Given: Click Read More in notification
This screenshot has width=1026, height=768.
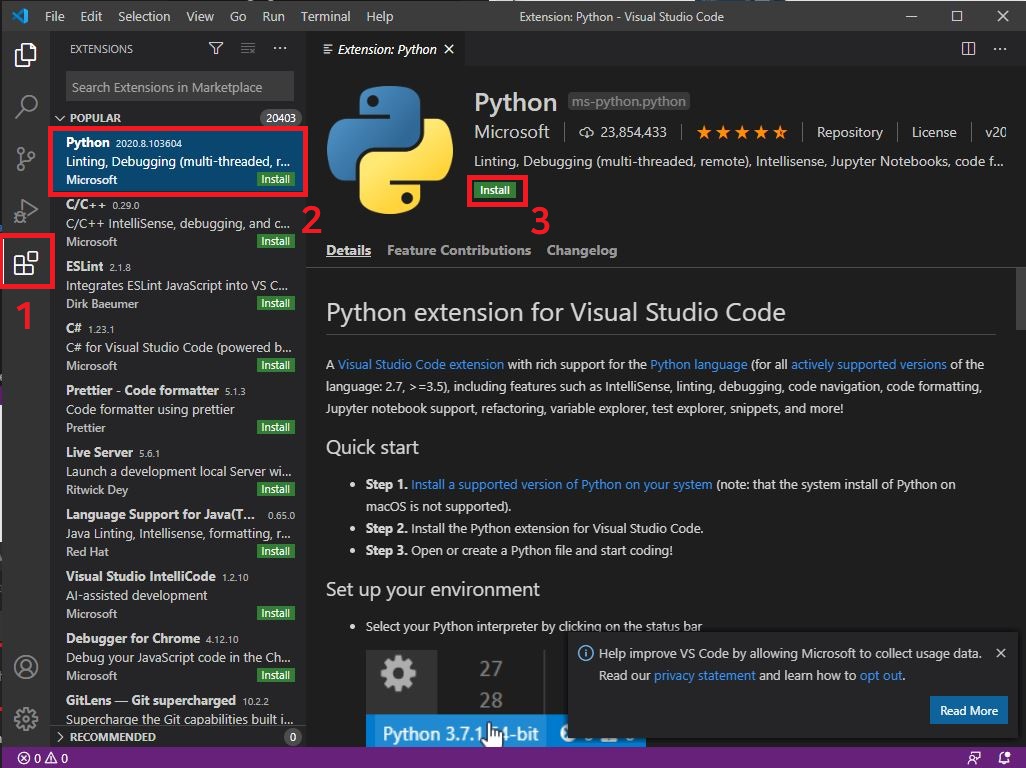Looking at the screenshot, I should click(968, 710).
